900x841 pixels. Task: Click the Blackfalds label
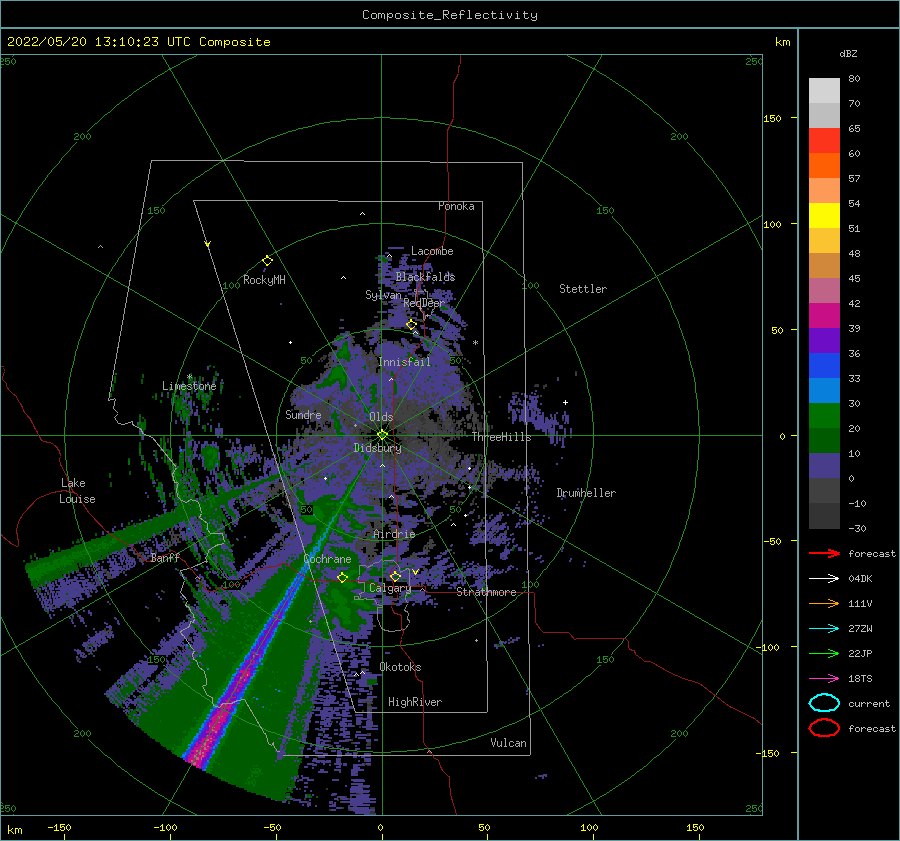(x=425, y=277)
